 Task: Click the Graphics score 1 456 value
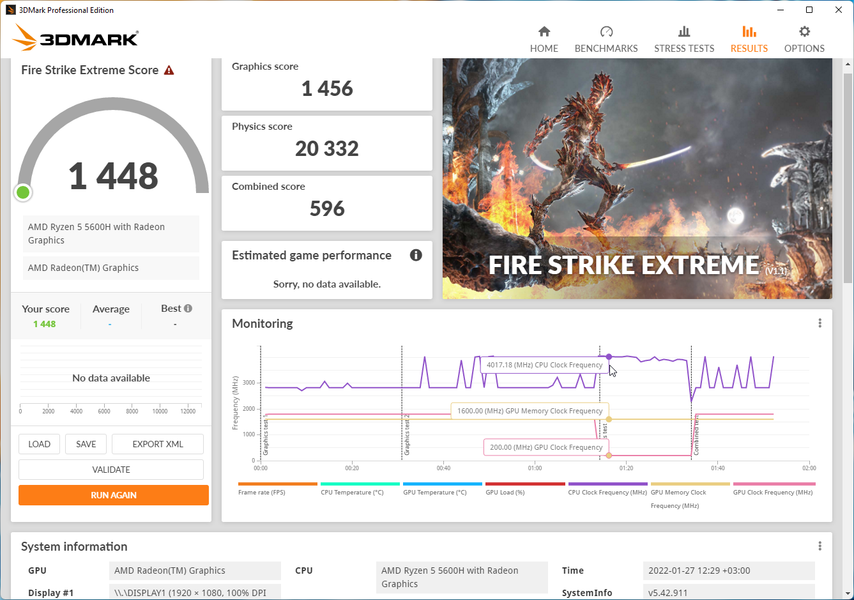[327, 88]
